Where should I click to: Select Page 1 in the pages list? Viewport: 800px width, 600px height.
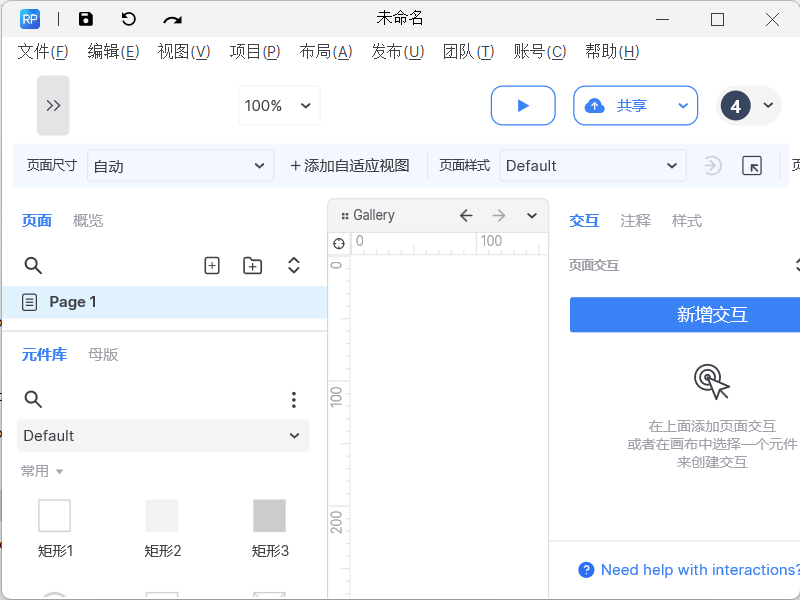coord(164,302)
